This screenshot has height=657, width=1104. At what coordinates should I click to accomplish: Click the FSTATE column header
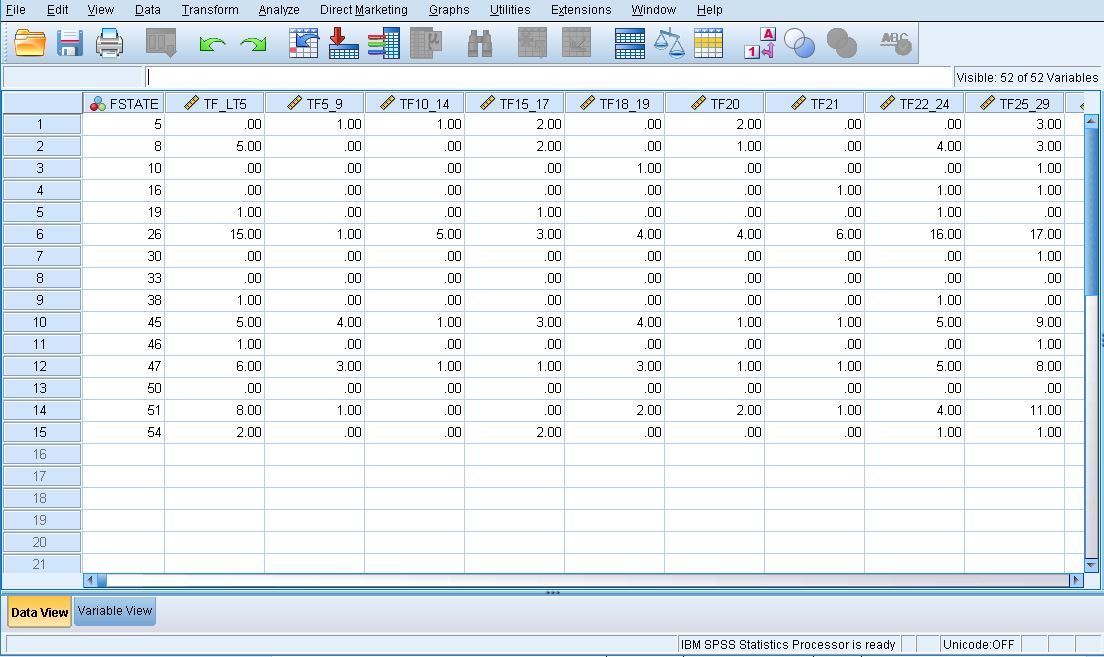click(x=124, y=103)
